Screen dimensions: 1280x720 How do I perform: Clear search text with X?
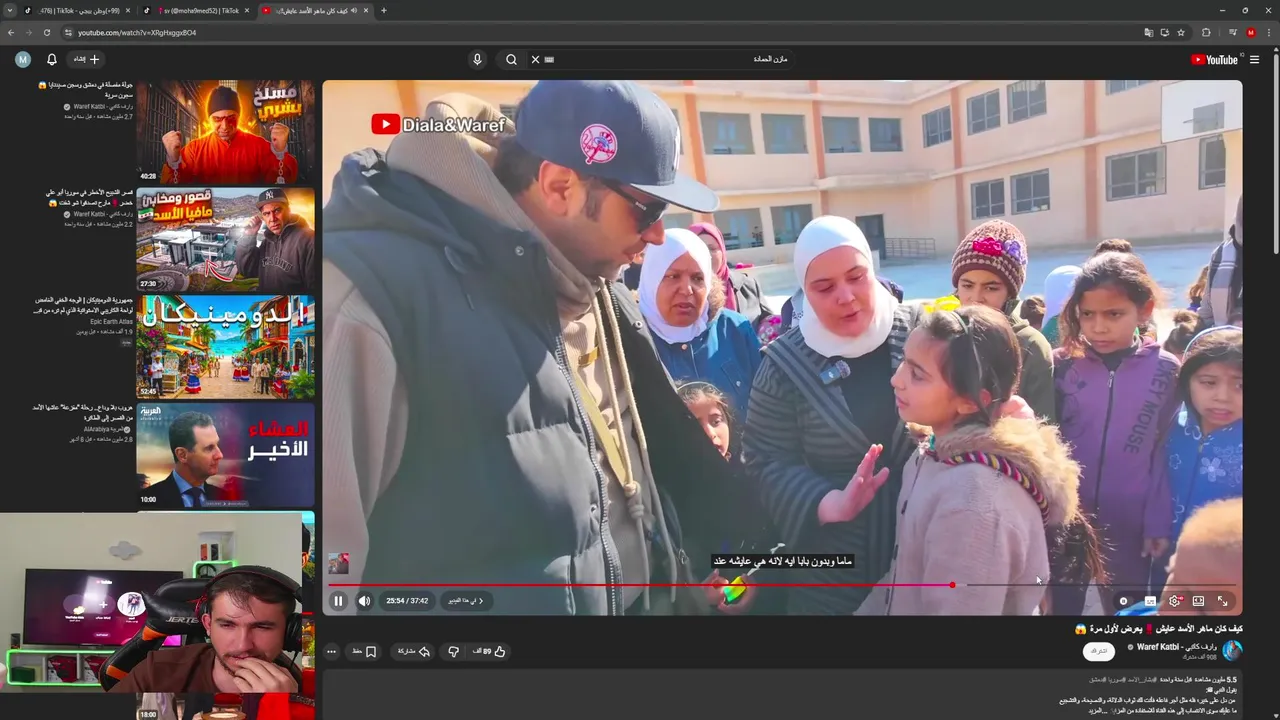(535, 60)
